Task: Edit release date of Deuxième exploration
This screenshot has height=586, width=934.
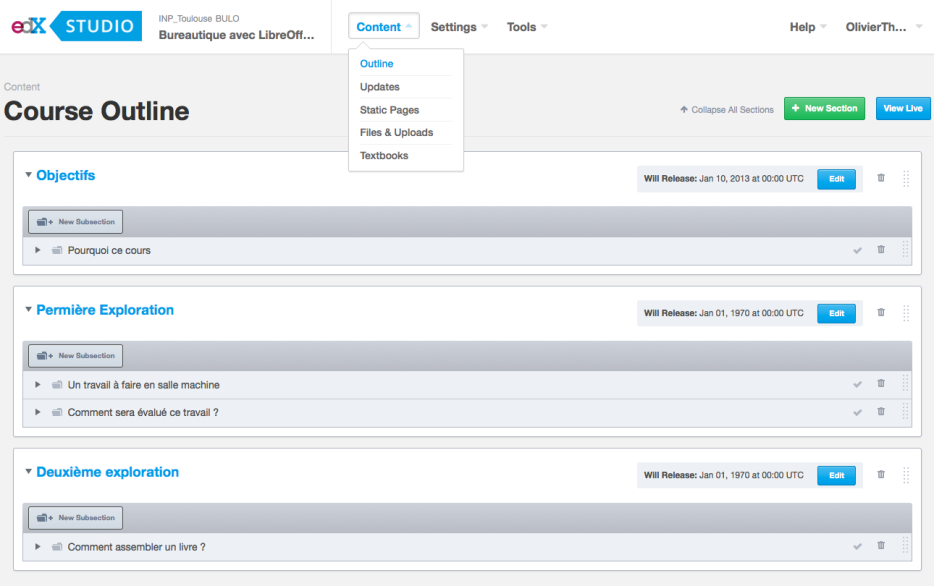Action: click(x=836, y=474)
